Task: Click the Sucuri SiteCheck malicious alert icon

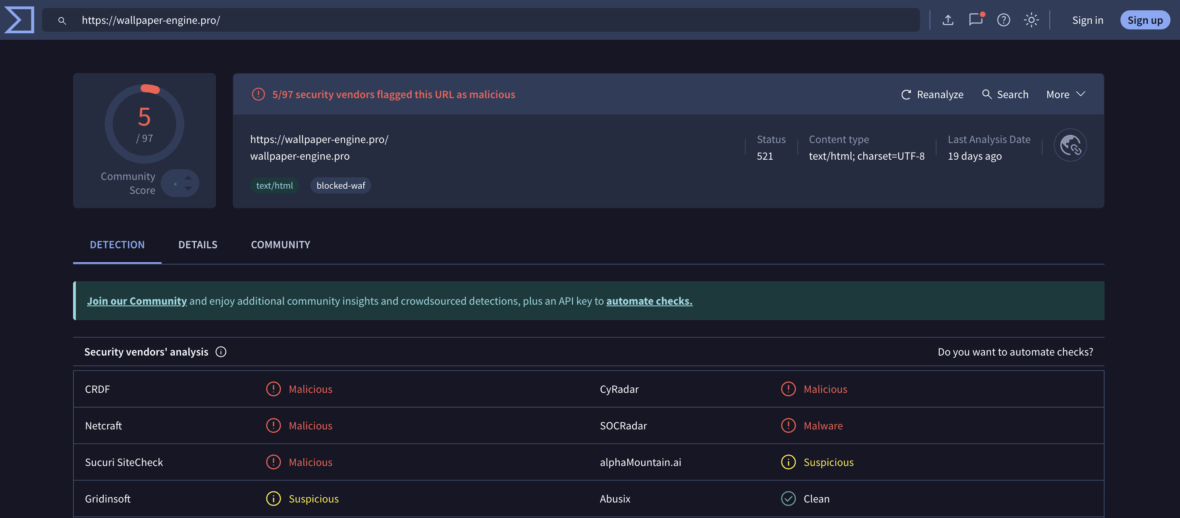Action: [x=273, y=462]
